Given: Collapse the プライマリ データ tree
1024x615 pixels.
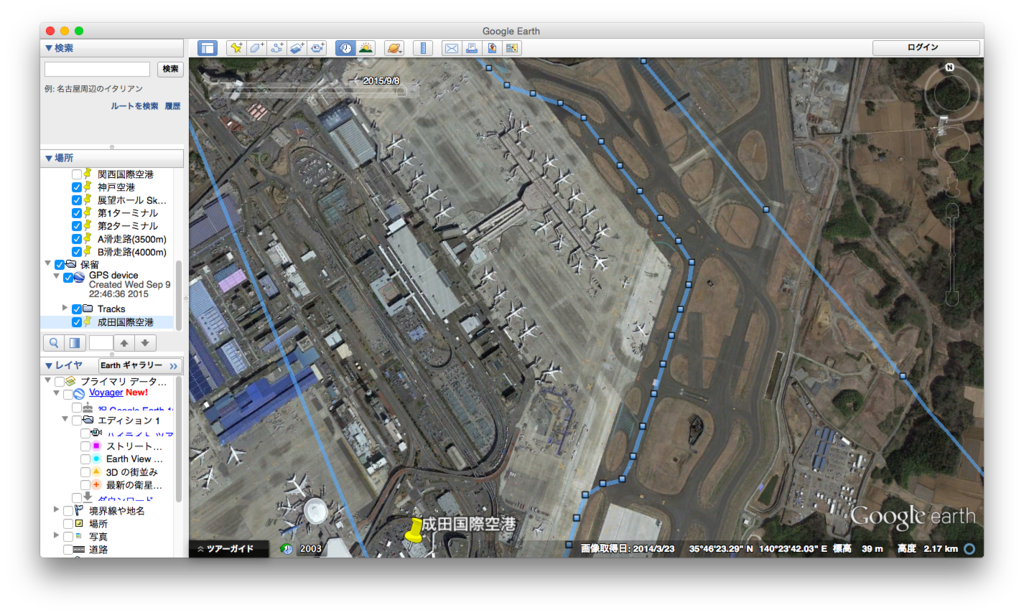Looking at the screenshot, I should (48, 380).
